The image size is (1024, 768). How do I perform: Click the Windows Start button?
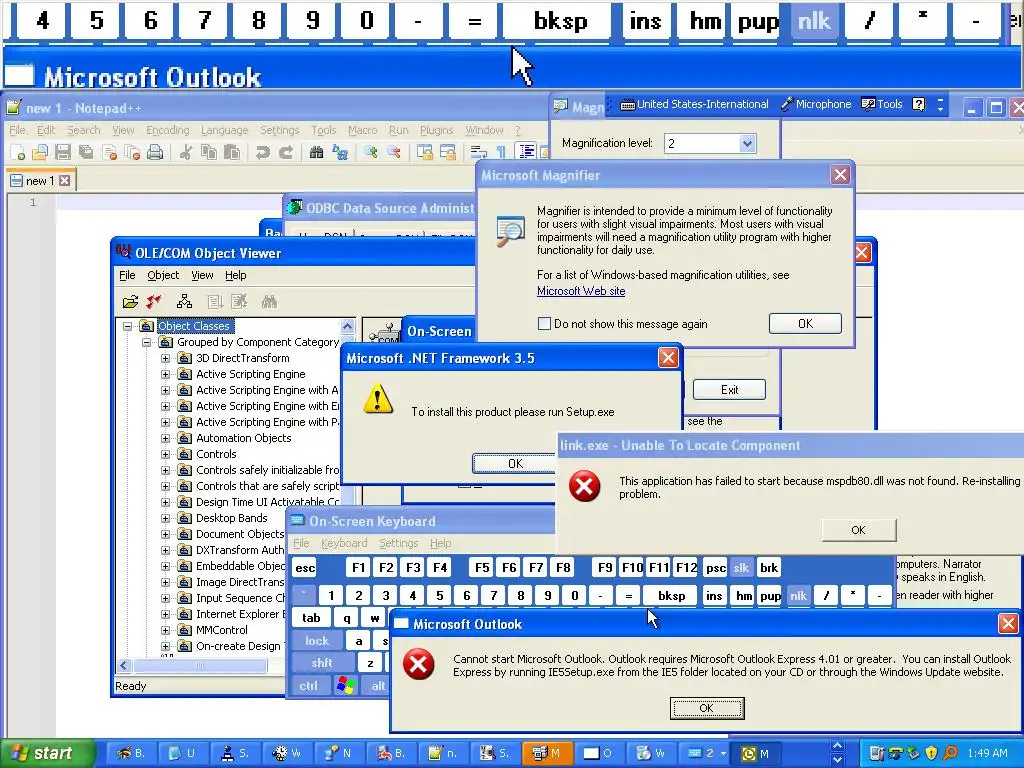(46, 753)
